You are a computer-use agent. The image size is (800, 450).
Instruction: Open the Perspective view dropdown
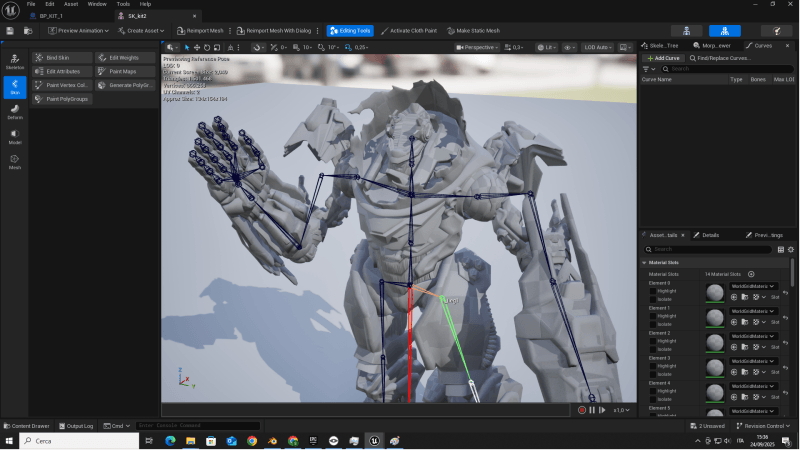tap(479, 47)
